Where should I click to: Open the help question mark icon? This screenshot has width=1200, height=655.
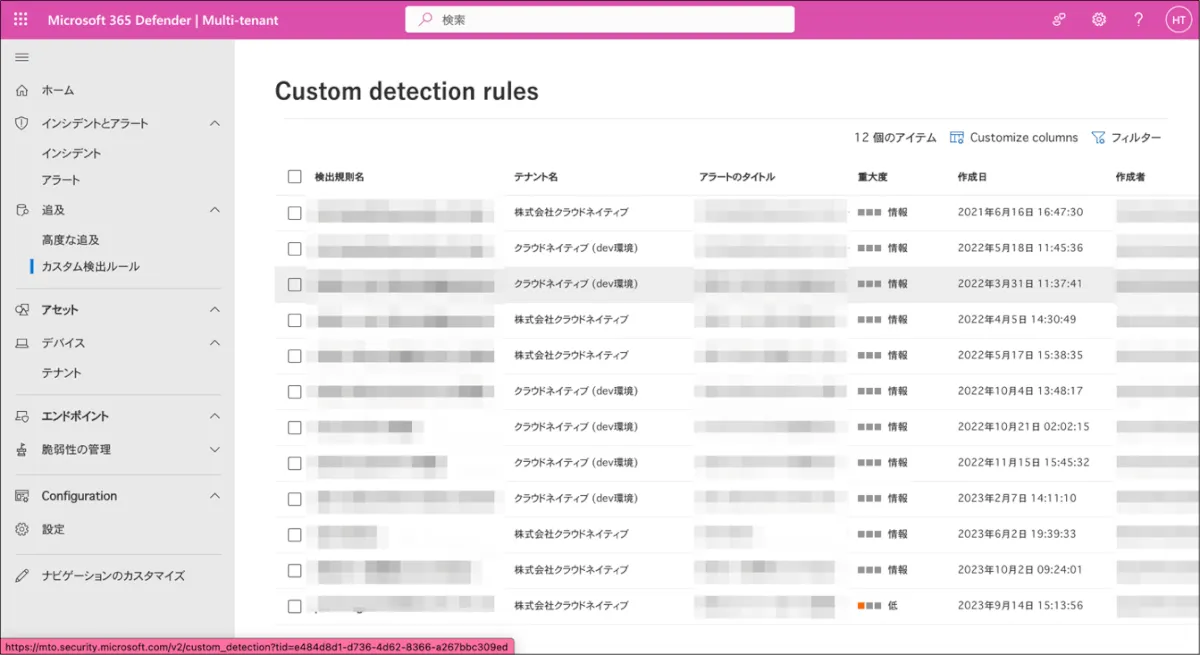coord(1139,20)
